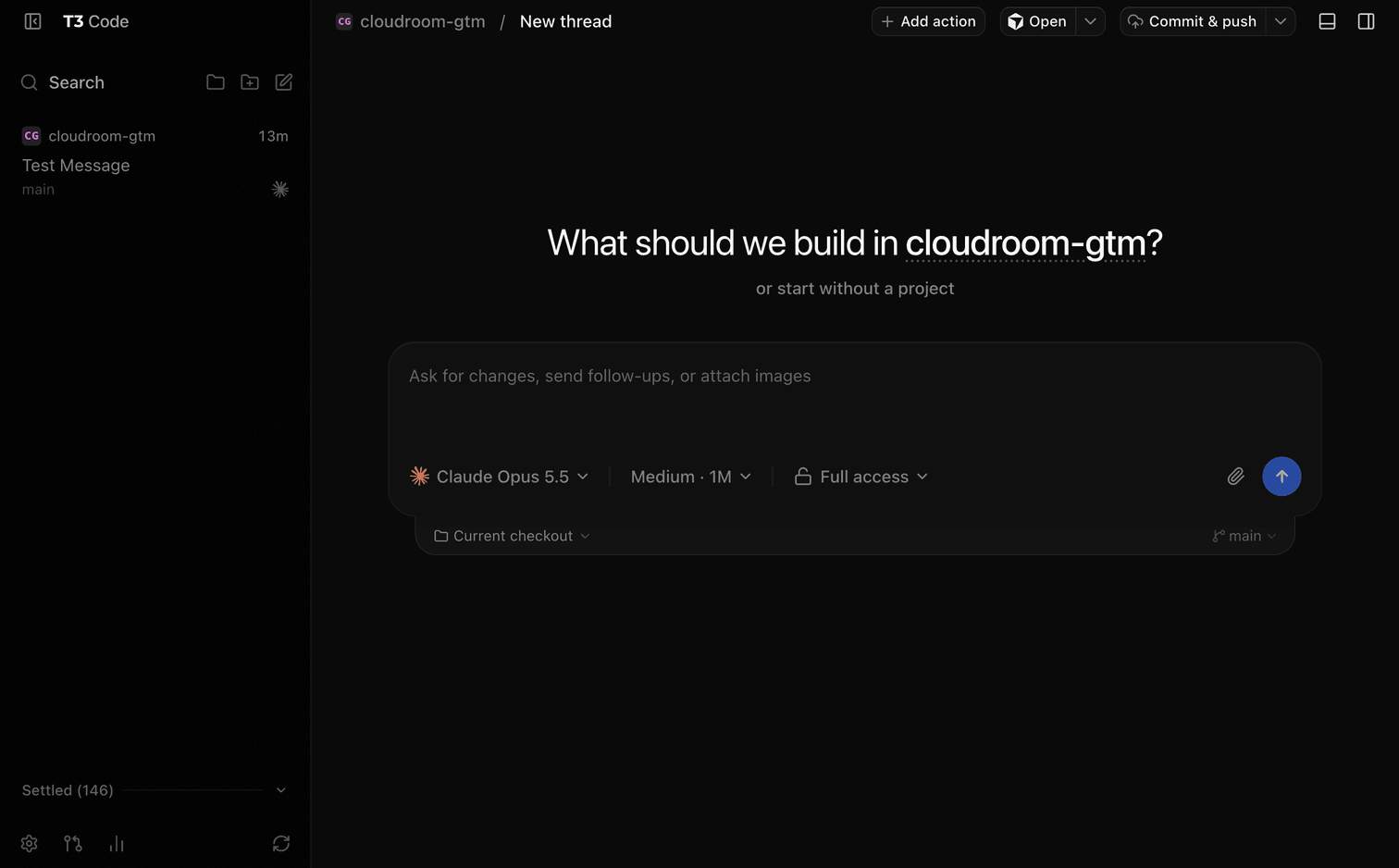The image size is (1399, 868).
Task: Toggle the right sidebar layout icon
Action: (1366, 21)
